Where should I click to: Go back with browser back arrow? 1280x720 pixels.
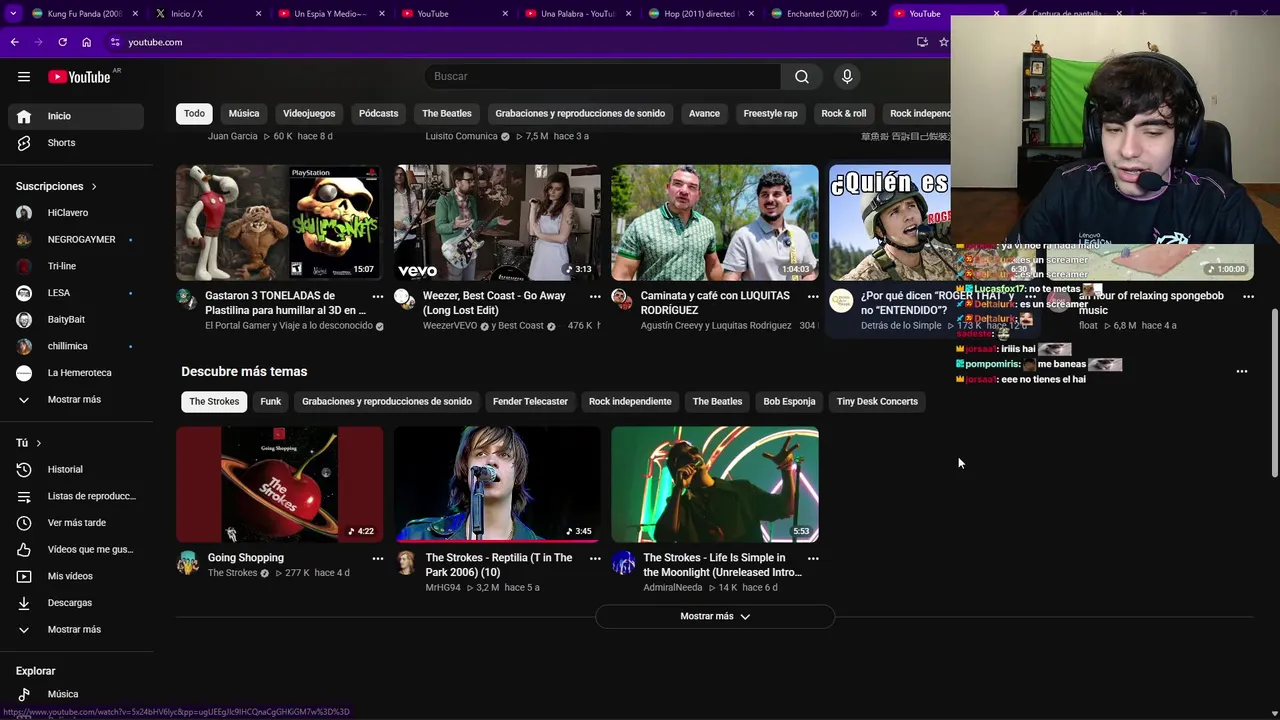pyautogui.click(x=14, y=42)
